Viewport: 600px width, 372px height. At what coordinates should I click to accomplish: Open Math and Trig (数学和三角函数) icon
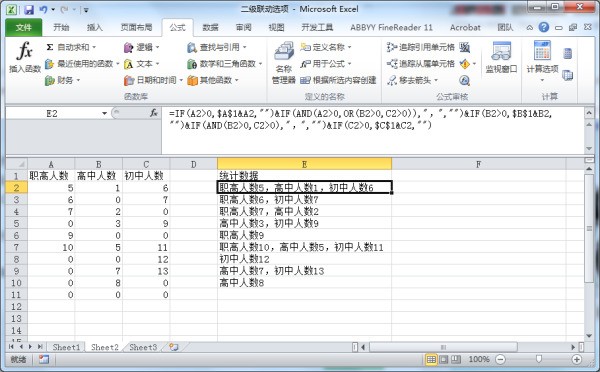click(x=192, y=64)
